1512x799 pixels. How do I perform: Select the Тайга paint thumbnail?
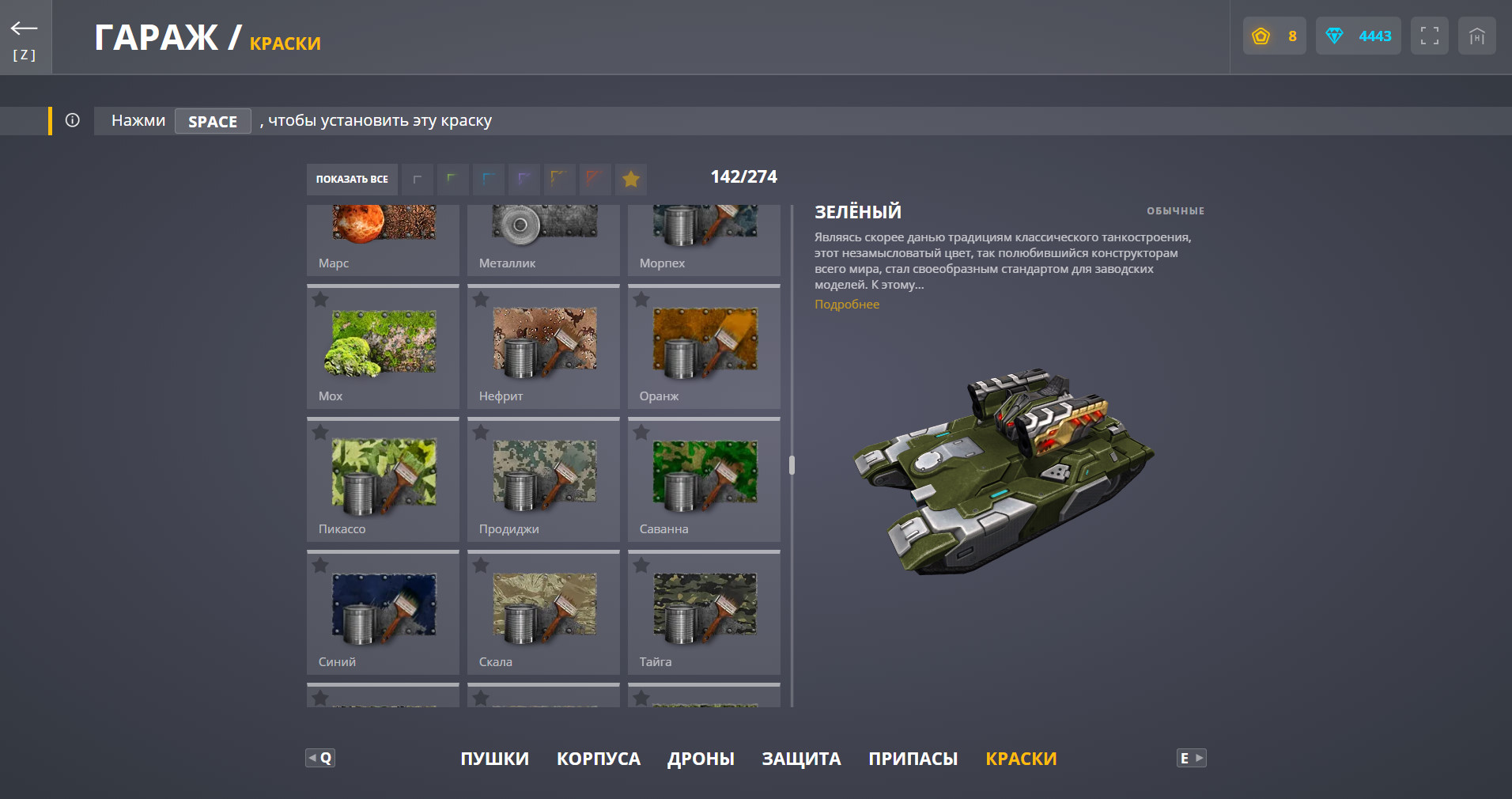(x=705, y=609)
